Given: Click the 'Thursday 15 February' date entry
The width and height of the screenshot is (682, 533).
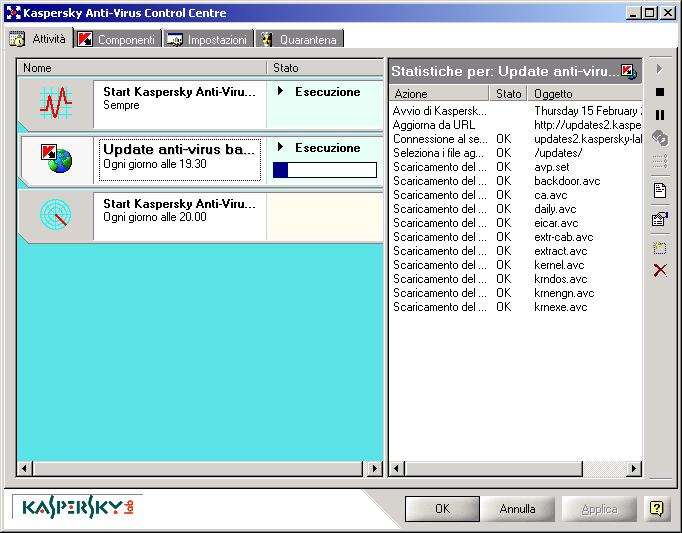Looking at the screenshot, I should [588, 111].
